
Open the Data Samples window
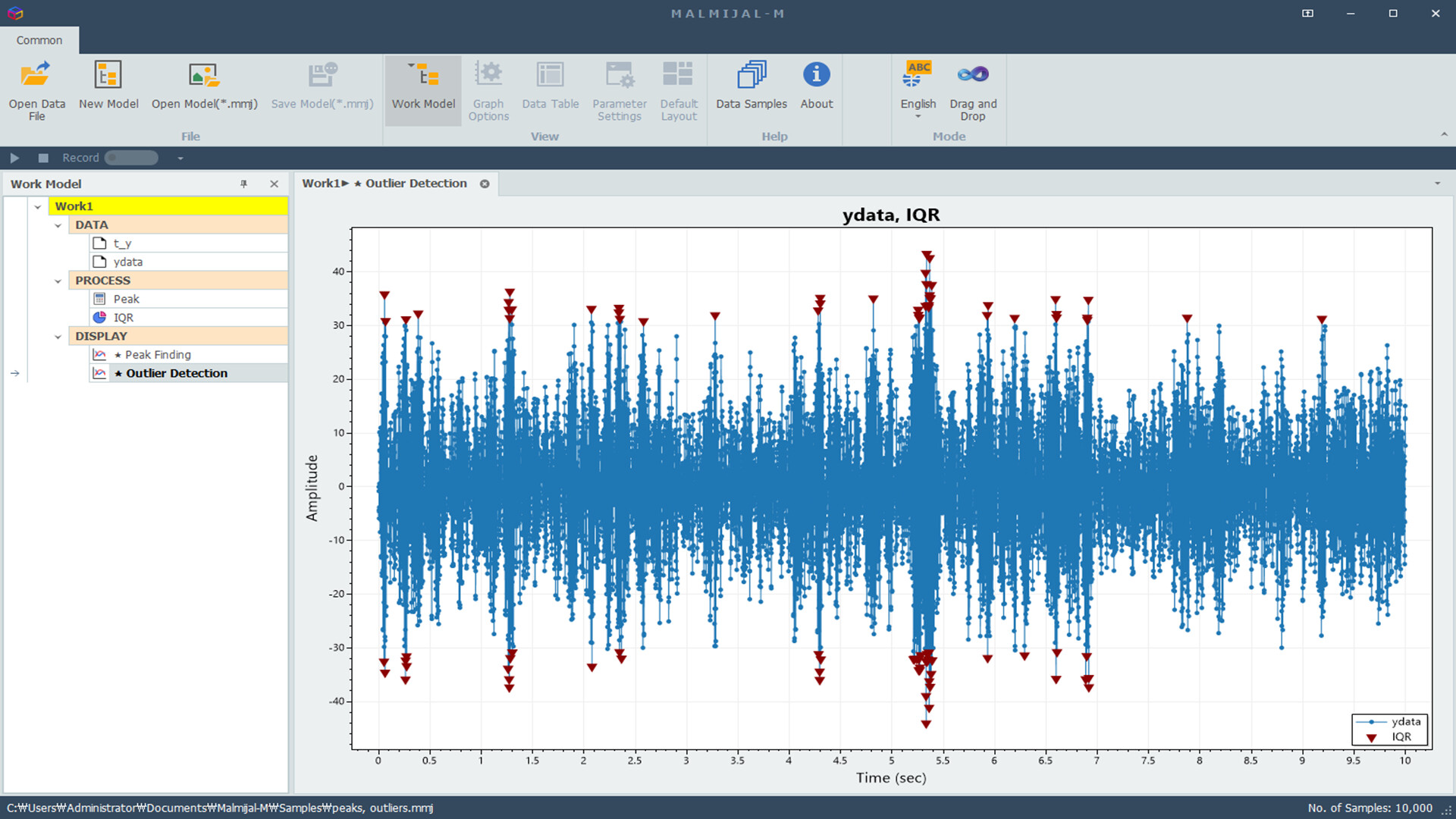click(751, 75)
